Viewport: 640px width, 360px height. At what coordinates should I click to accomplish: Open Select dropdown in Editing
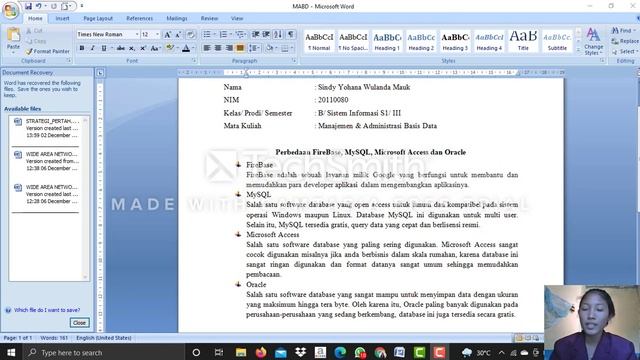[x=624, y=51]
